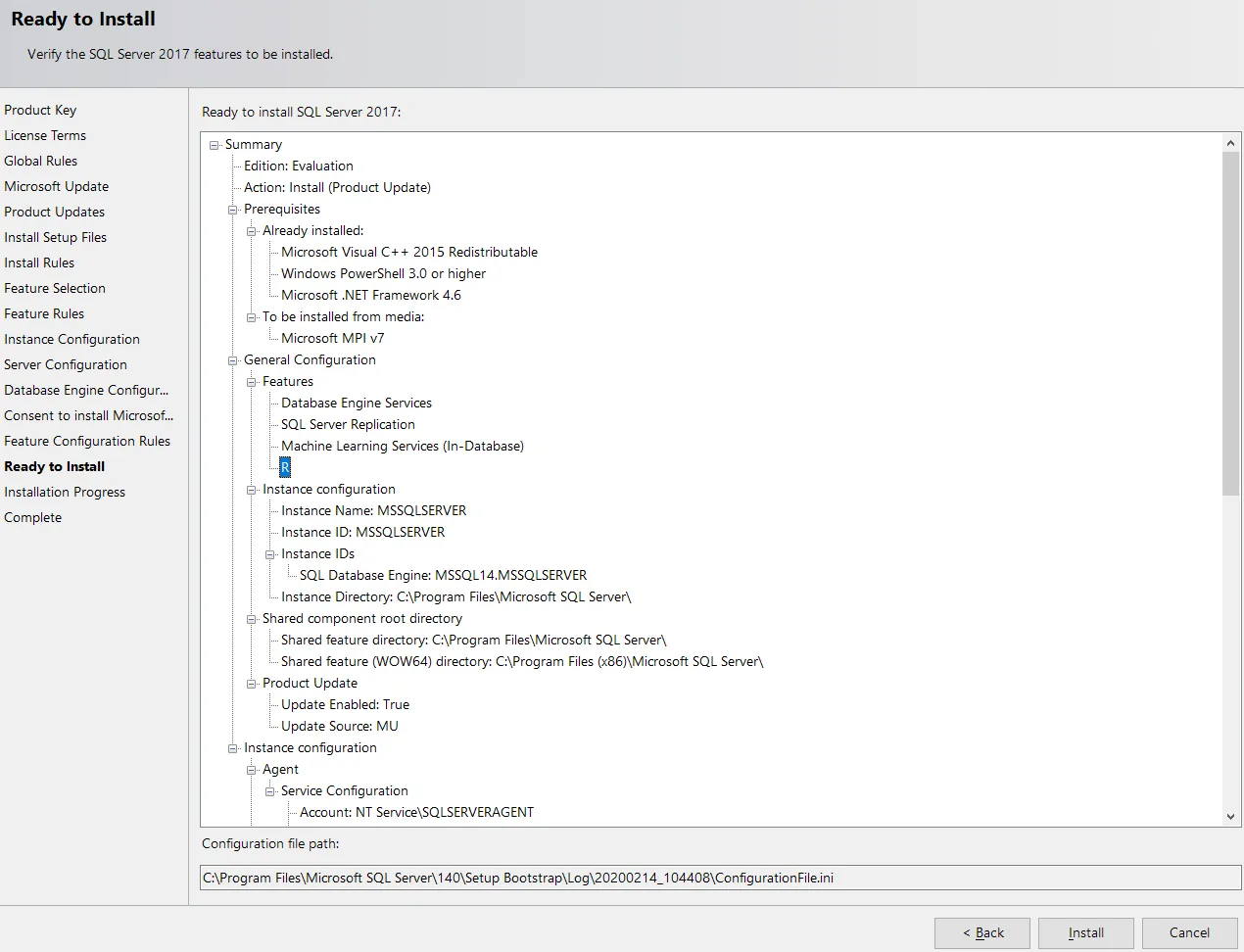This screenshot has height=952, width=1244.
Task: Collapse To be installed from media node
Action: (252, 317)
